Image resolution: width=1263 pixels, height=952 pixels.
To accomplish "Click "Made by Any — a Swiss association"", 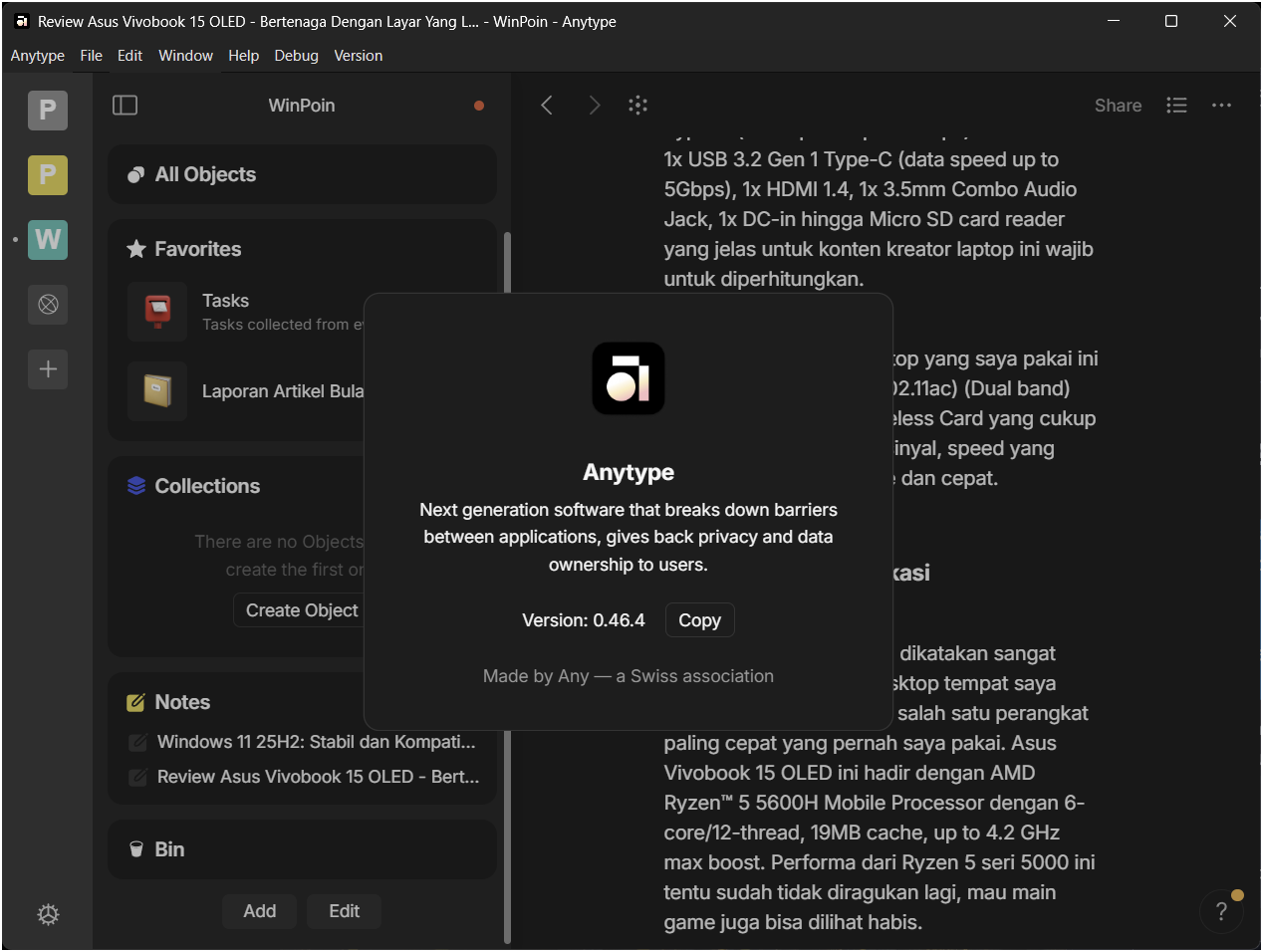I will [x=629, y=676].
